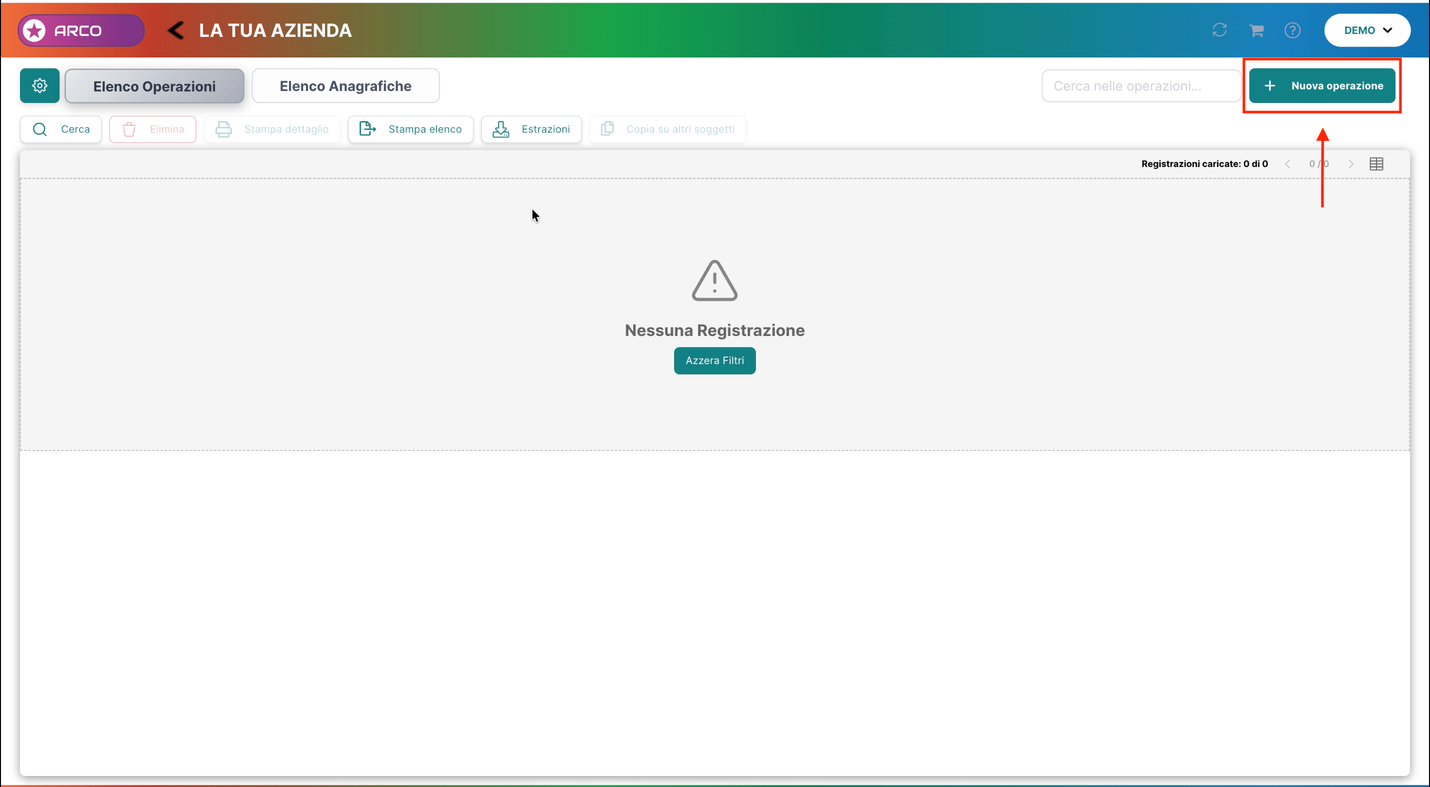Go to the previous page chevron
The image size is (1430, 787).
(x=1288, y=164)
